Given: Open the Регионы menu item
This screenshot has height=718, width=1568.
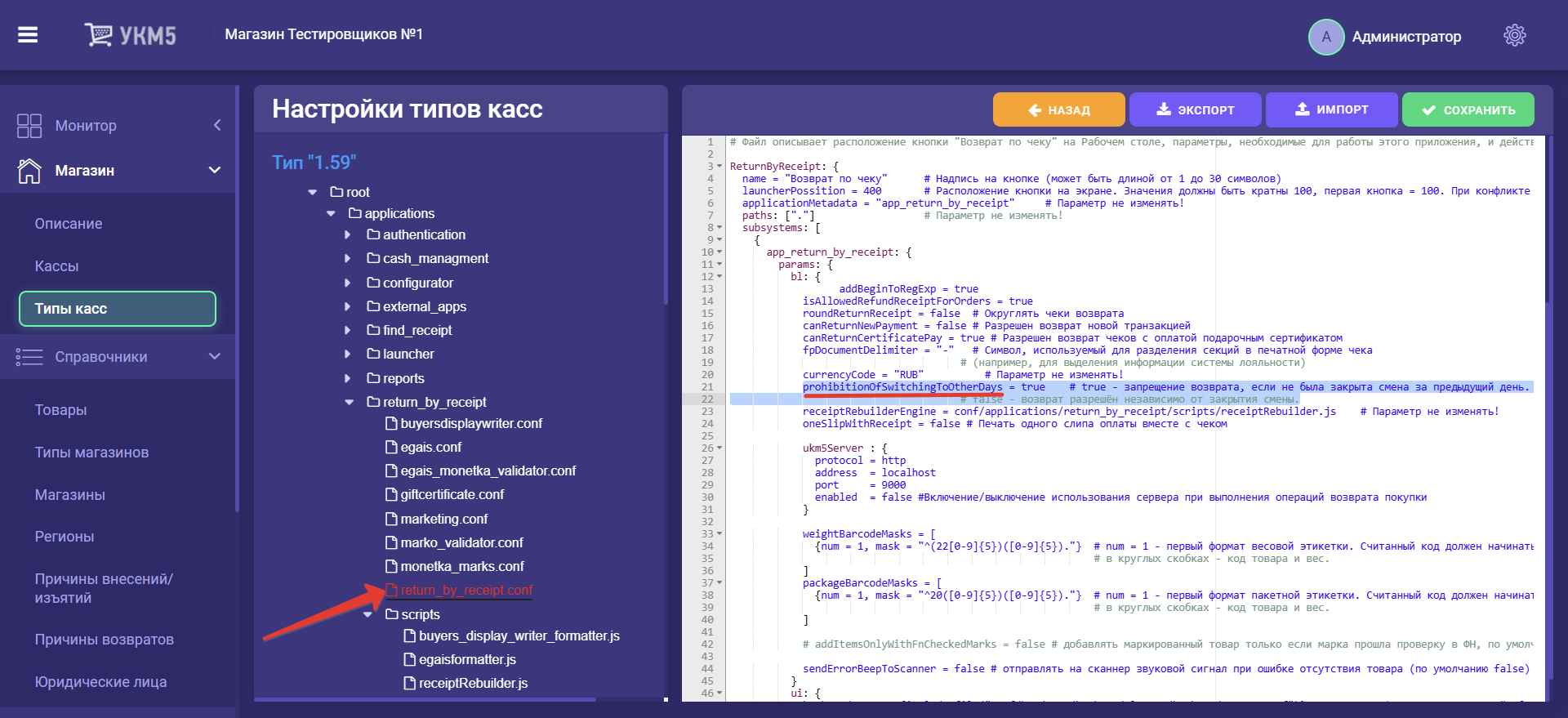Looking at the screenshot, I should point(65,537).
